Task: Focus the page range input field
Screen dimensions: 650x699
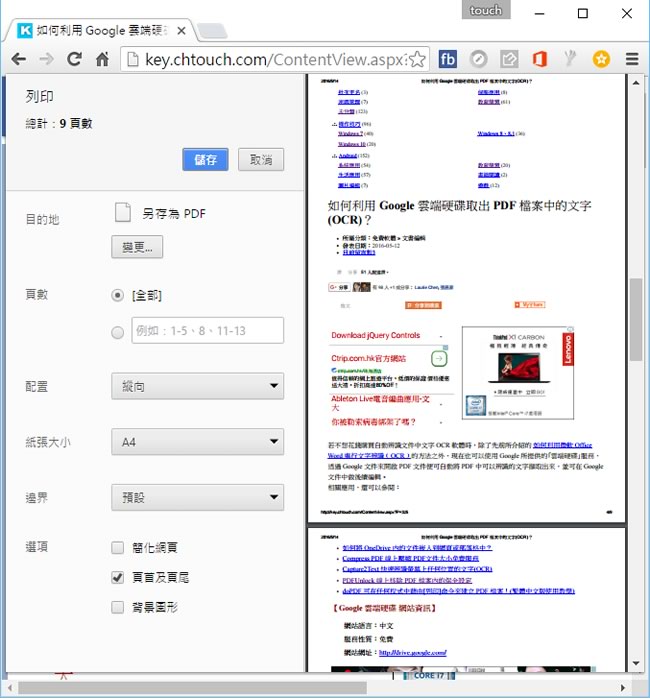Action: [207, 330]
